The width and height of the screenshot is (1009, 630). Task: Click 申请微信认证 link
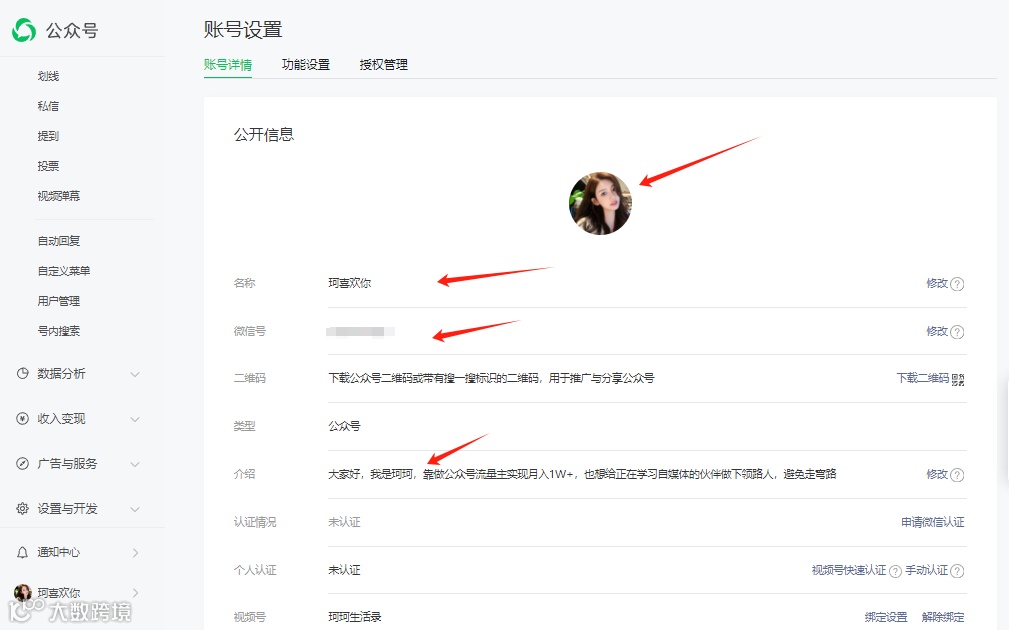coord(933,521)
